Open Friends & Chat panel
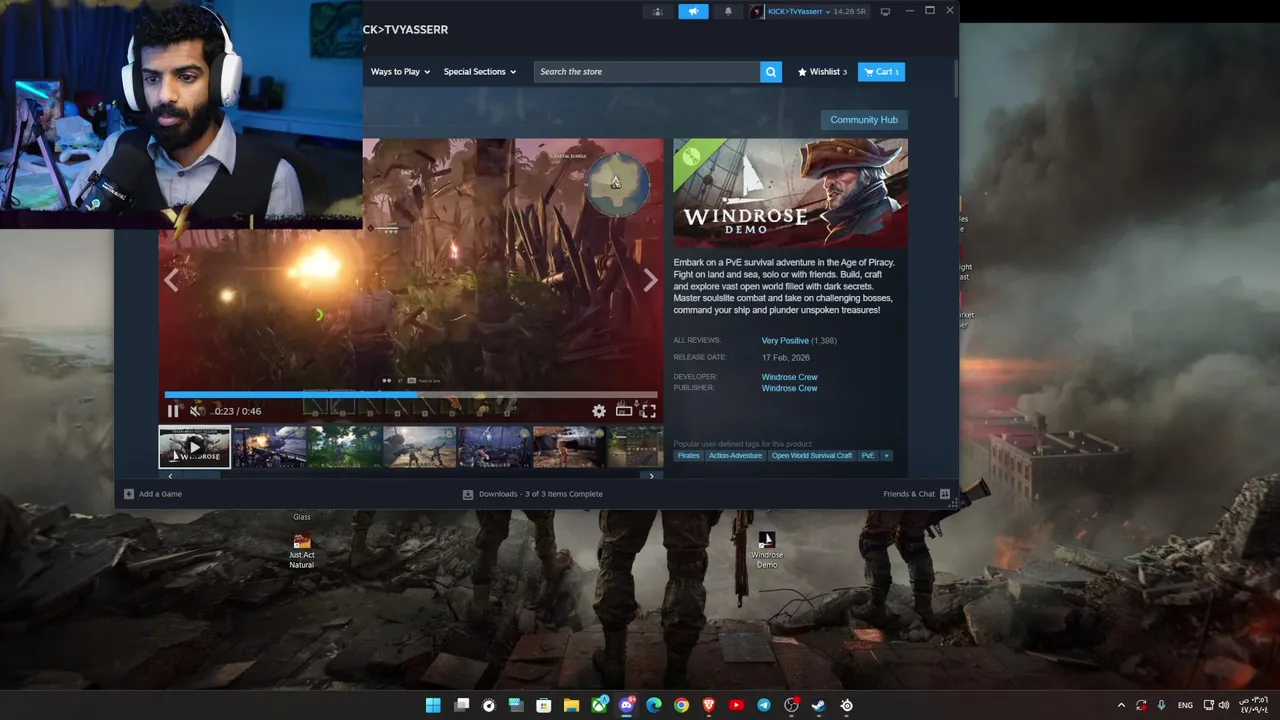1280x720 pixels. [x=917, y=494]
